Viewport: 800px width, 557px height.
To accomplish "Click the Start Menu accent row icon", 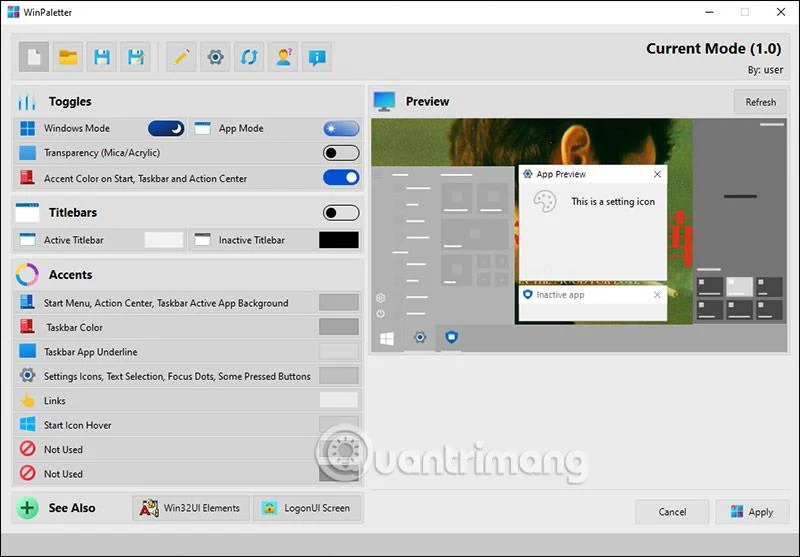I will click(27, 302).
